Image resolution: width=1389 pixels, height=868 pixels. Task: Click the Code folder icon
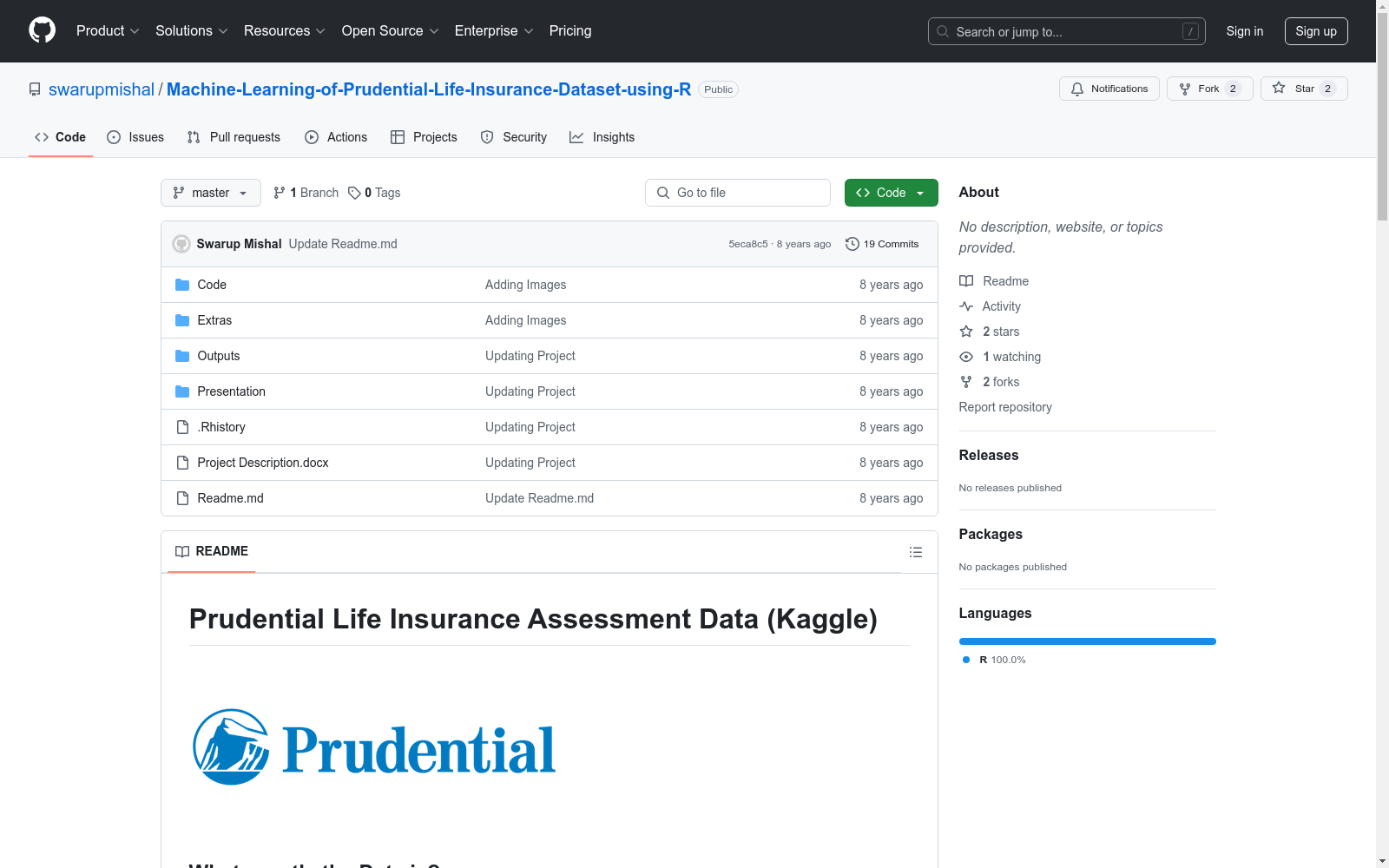click(182, 285)
